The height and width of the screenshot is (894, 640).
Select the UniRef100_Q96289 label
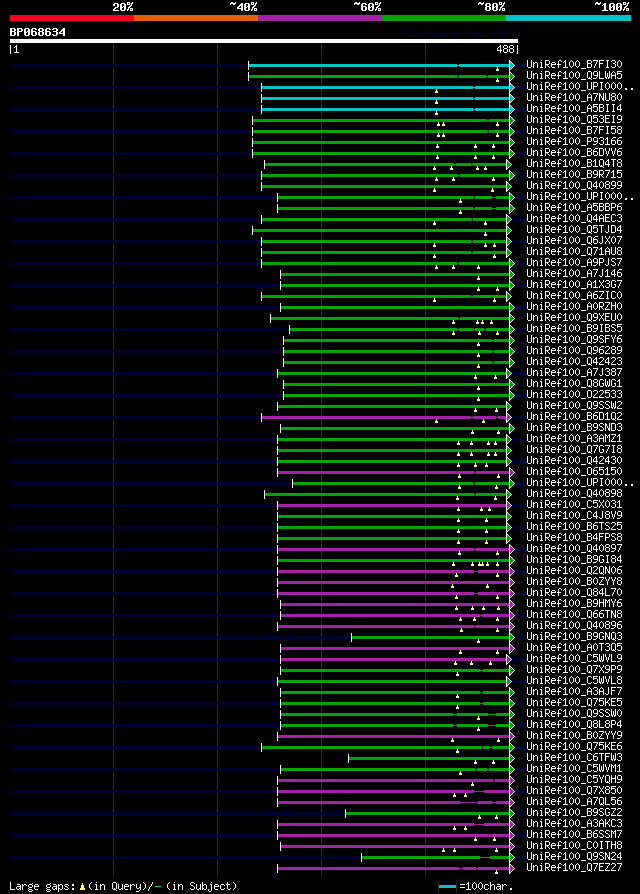click(574, 351)
